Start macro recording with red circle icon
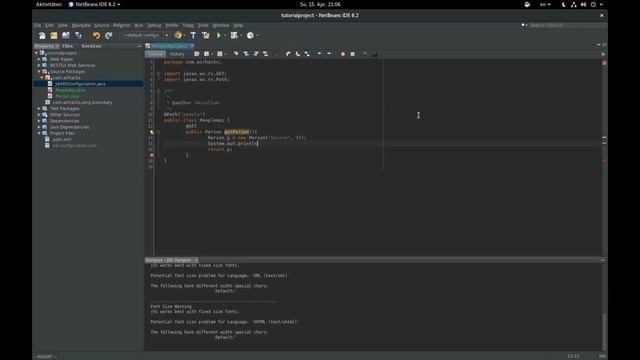 (x=343, y=54)
